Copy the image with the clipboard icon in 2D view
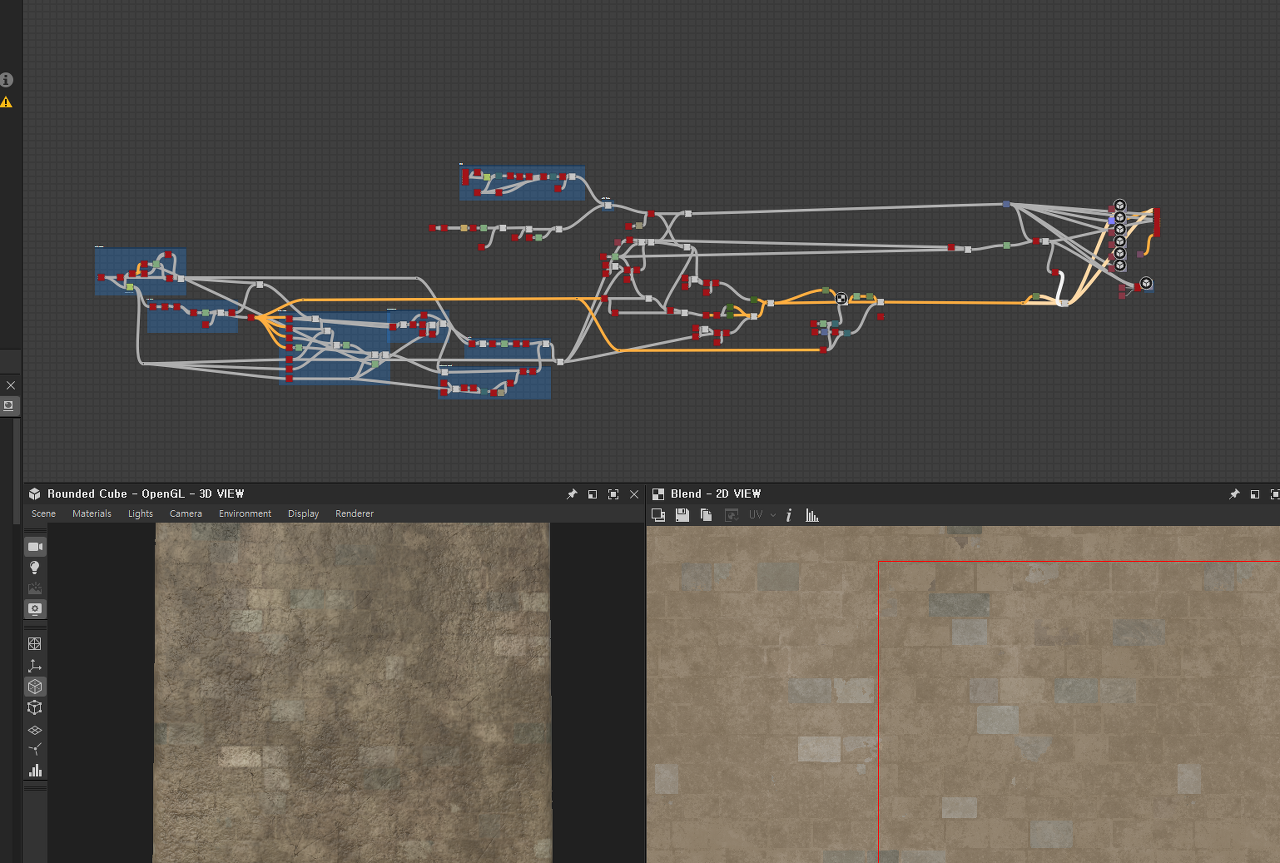The width and height of the screenshot is (1280, 863). point(706,515)
